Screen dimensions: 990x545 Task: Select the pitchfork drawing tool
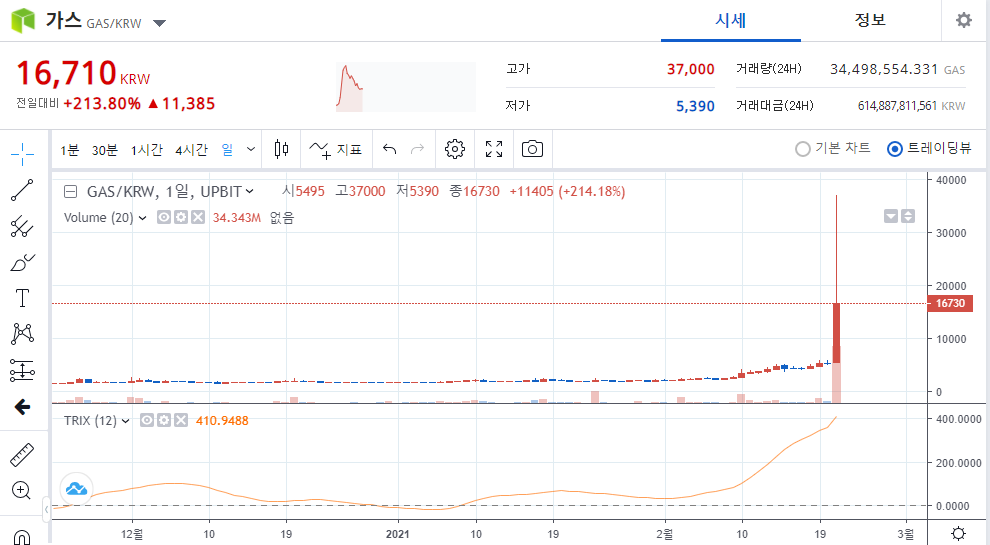tap(22, 227)
